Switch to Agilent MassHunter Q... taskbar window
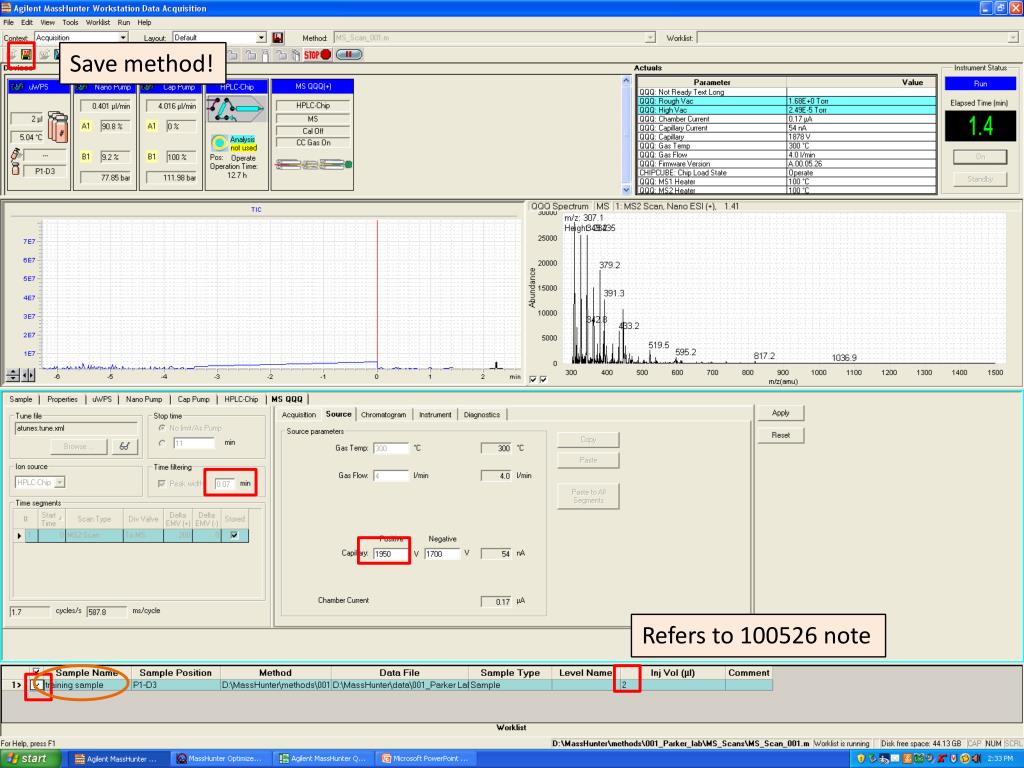Viewport: 1024px width, 768px height. point(323,759)
